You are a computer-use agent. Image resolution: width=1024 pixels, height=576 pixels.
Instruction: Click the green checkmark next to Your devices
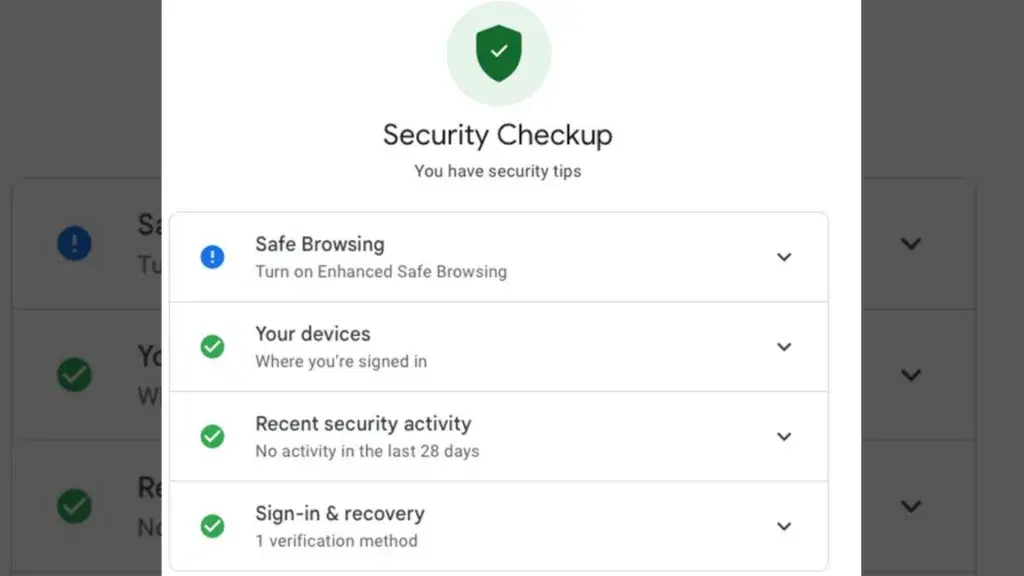(212, 347)
